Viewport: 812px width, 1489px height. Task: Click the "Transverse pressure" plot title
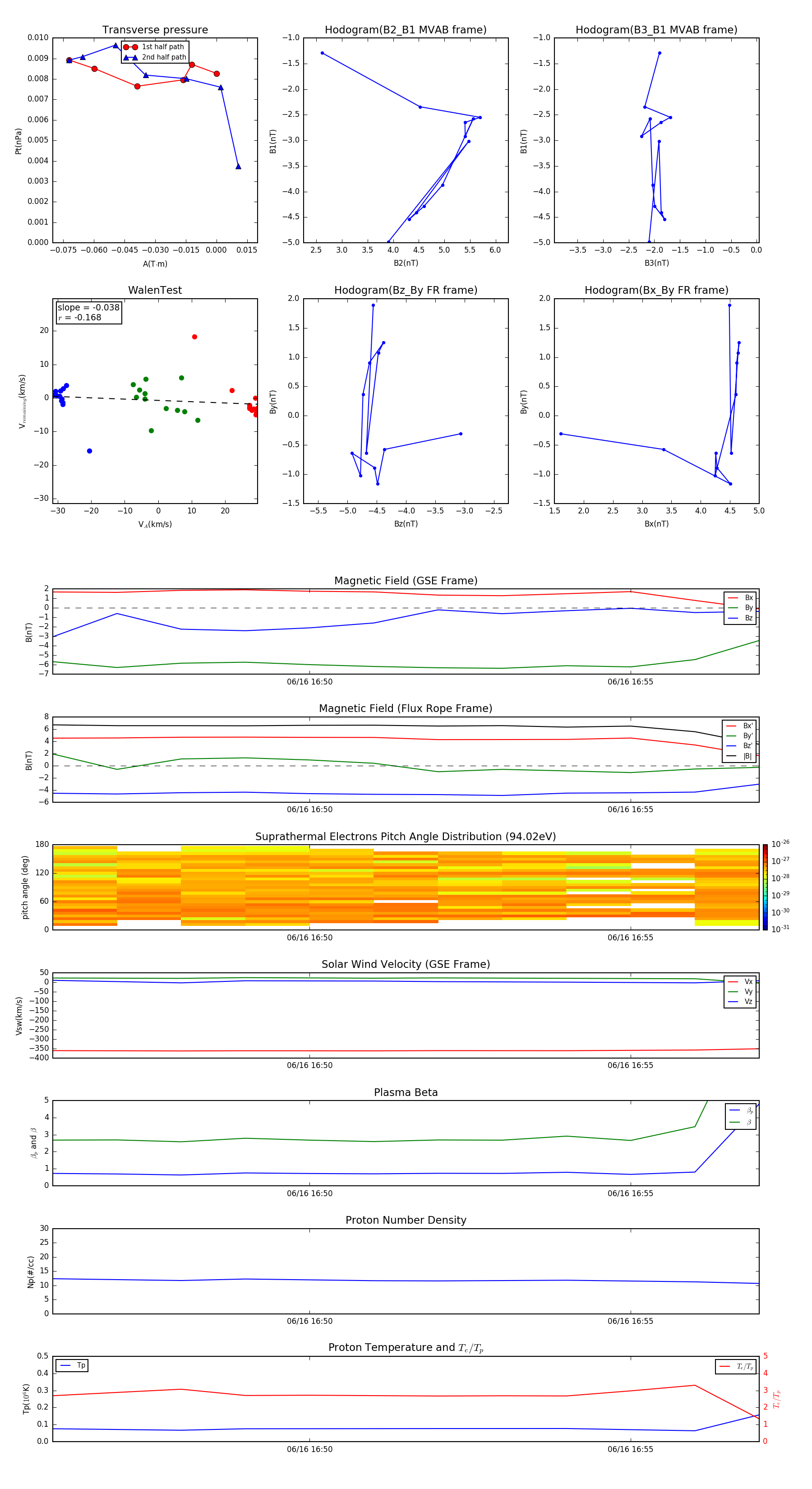pyautogui.click(x=155, y=30)
